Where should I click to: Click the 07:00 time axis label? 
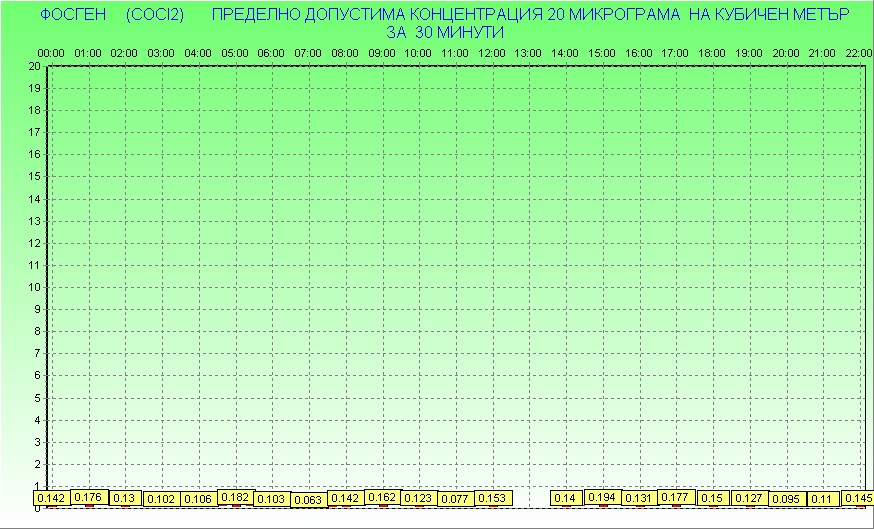tap(308, 52)
